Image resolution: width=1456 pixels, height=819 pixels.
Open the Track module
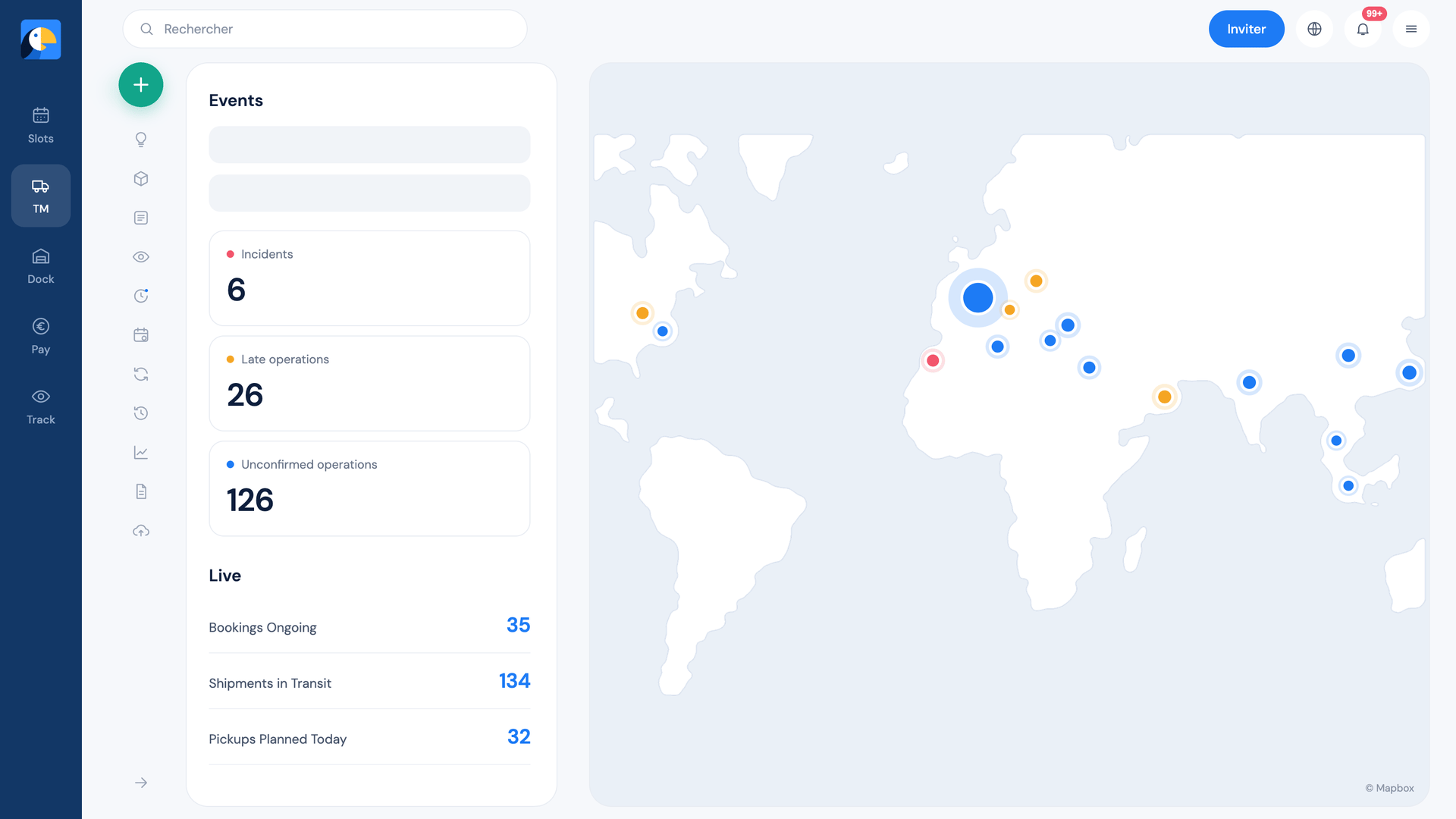(x=41, y=406)
